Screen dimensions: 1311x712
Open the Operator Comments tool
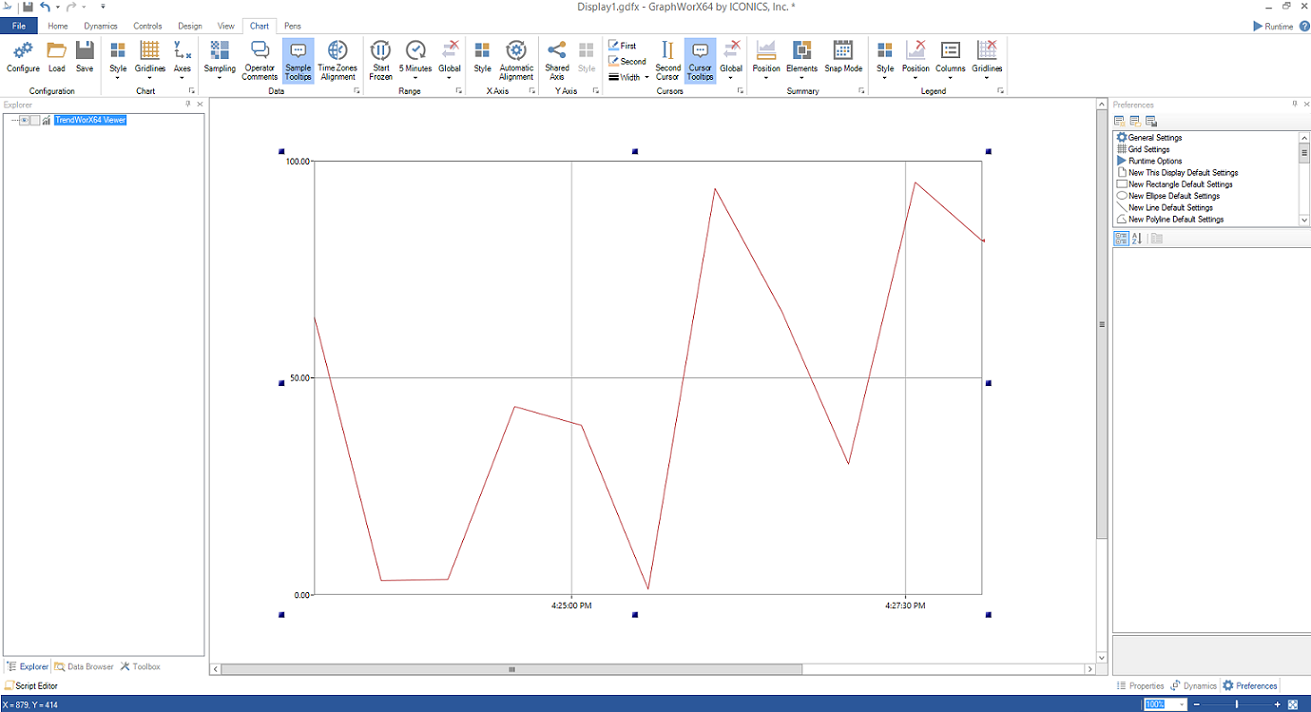click(260, 58)
